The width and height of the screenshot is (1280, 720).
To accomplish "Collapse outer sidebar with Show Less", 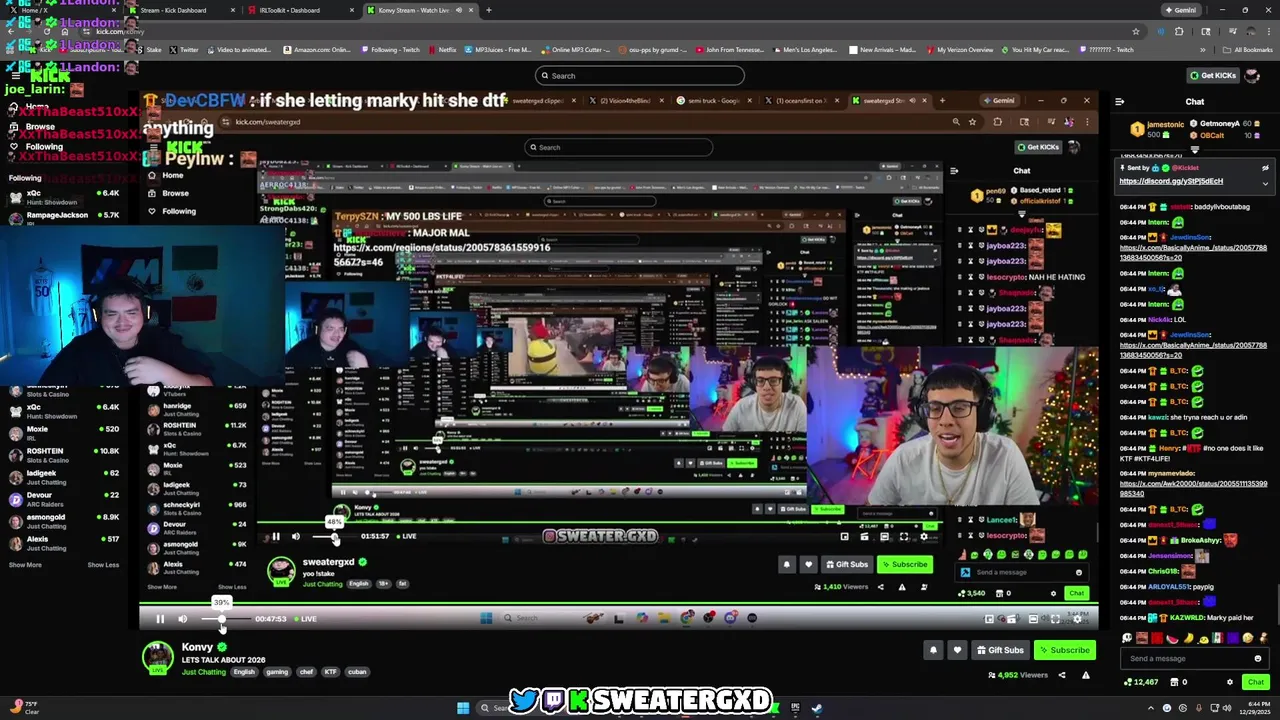I will click(102, 565).
